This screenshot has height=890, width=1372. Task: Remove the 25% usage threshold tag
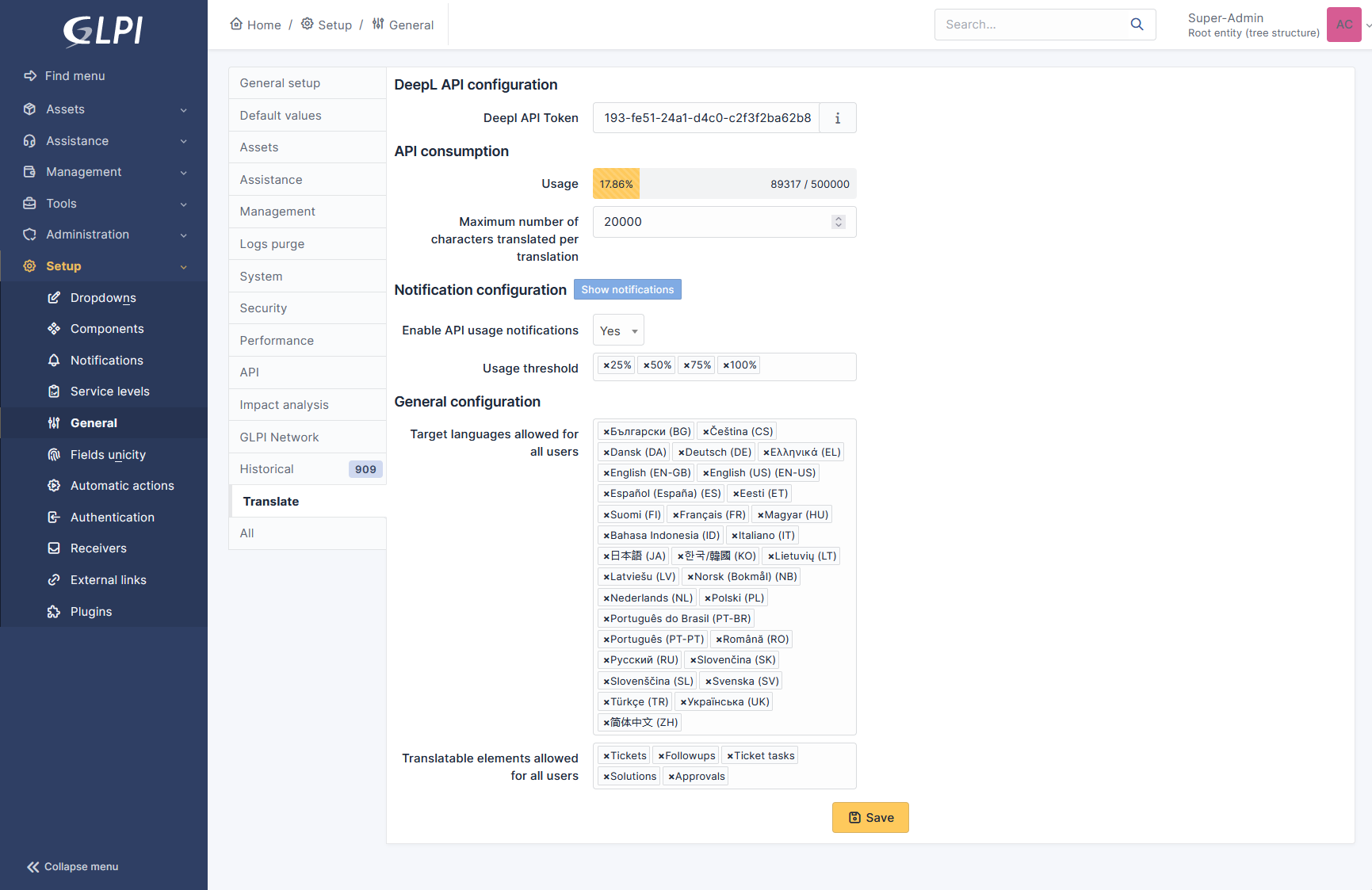pos(606,365)
